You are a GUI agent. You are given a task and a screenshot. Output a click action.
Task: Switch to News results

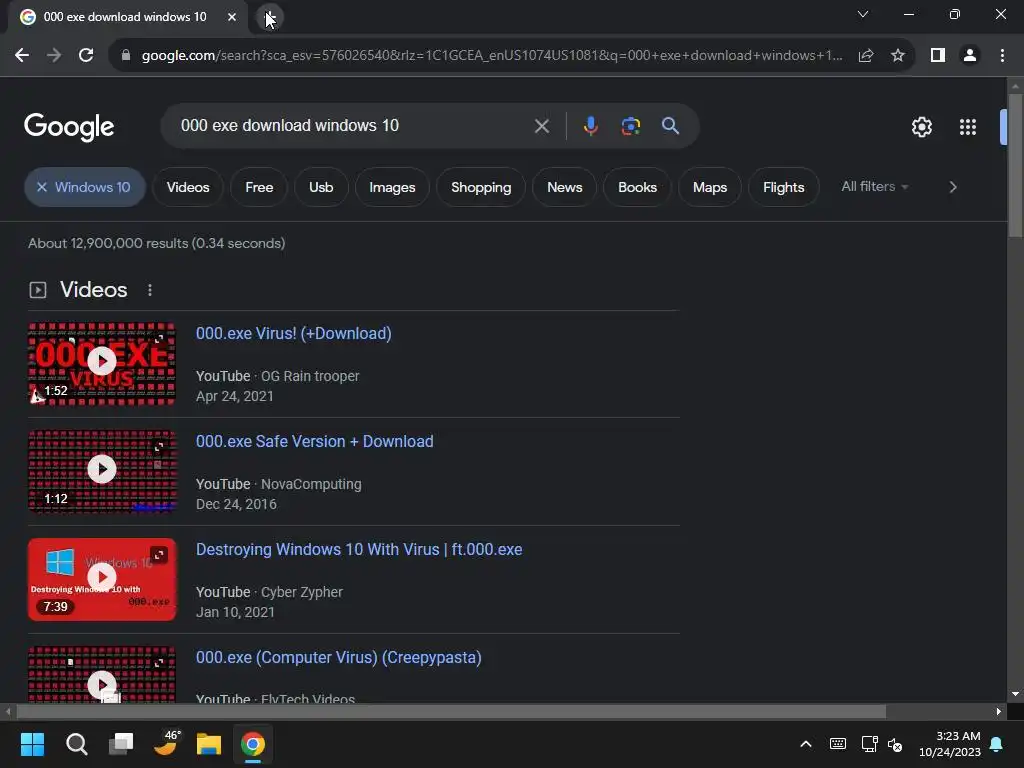(565, 187)
